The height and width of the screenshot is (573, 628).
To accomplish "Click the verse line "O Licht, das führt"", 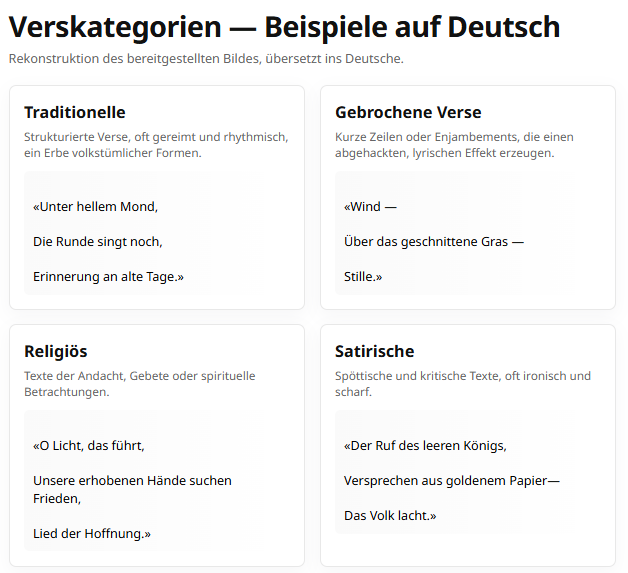I will pyautogui.click(x=96, y=446).
